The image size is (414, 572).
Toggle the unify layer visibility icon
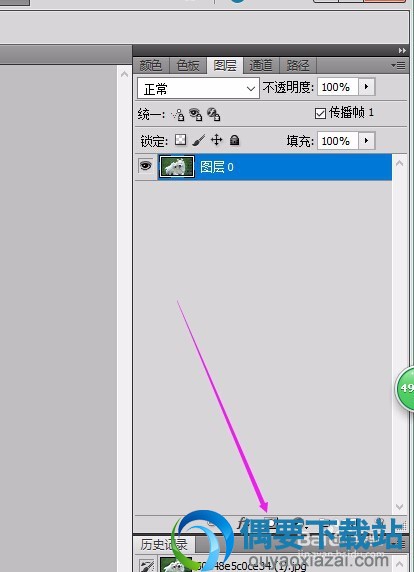point(196,114)
